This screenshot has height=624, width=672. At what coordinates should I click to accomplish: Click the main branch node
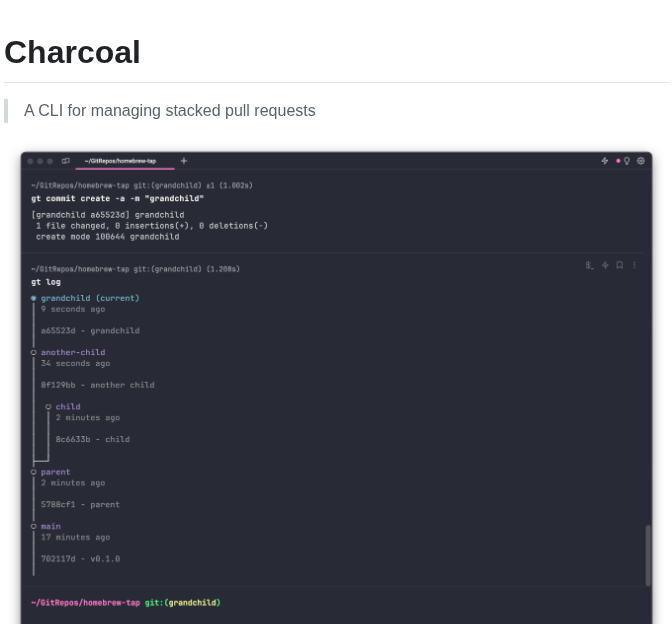(51, 526)
